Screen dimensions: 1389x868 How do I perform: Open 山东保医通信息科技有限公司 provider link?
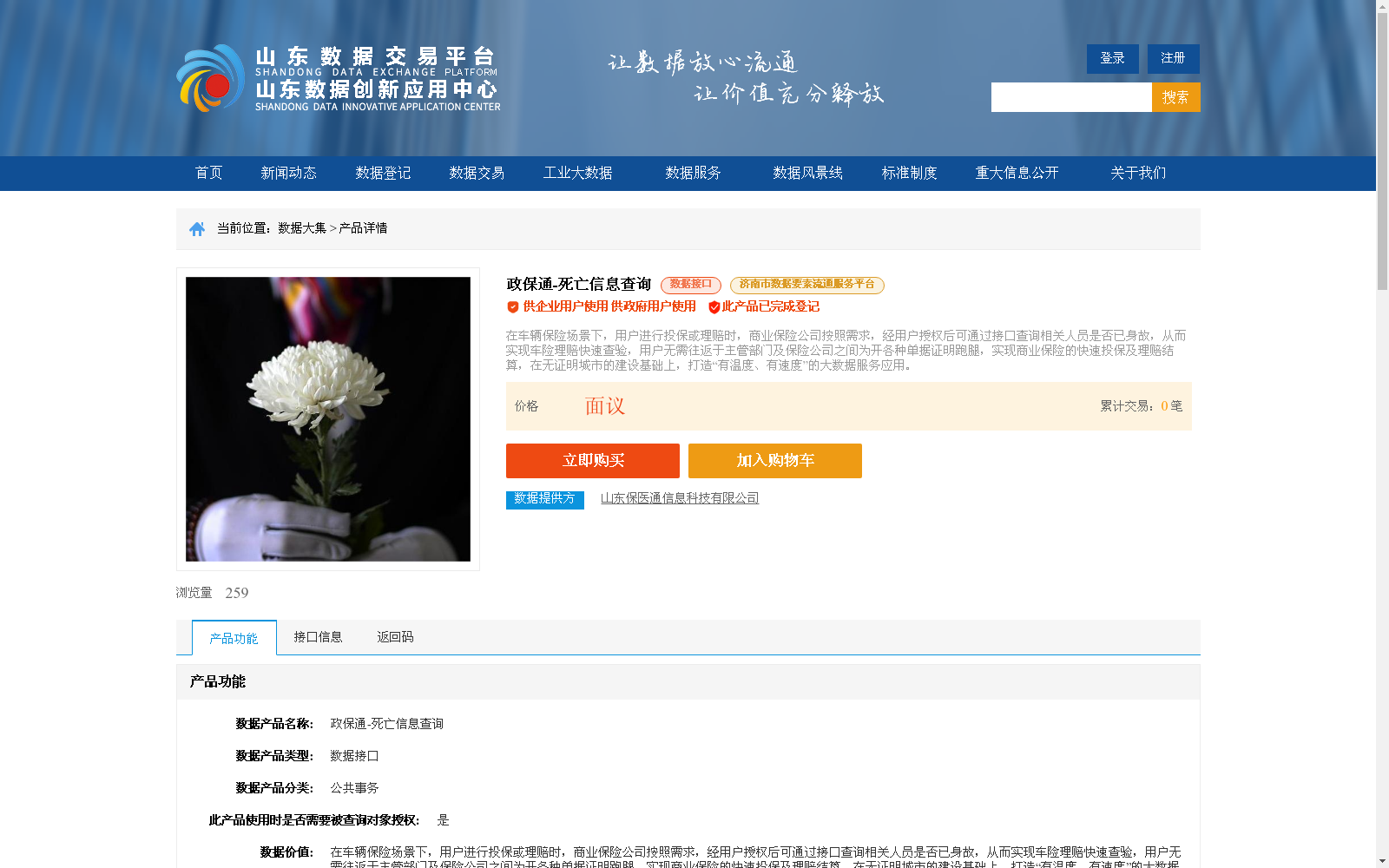coord(680,498)
